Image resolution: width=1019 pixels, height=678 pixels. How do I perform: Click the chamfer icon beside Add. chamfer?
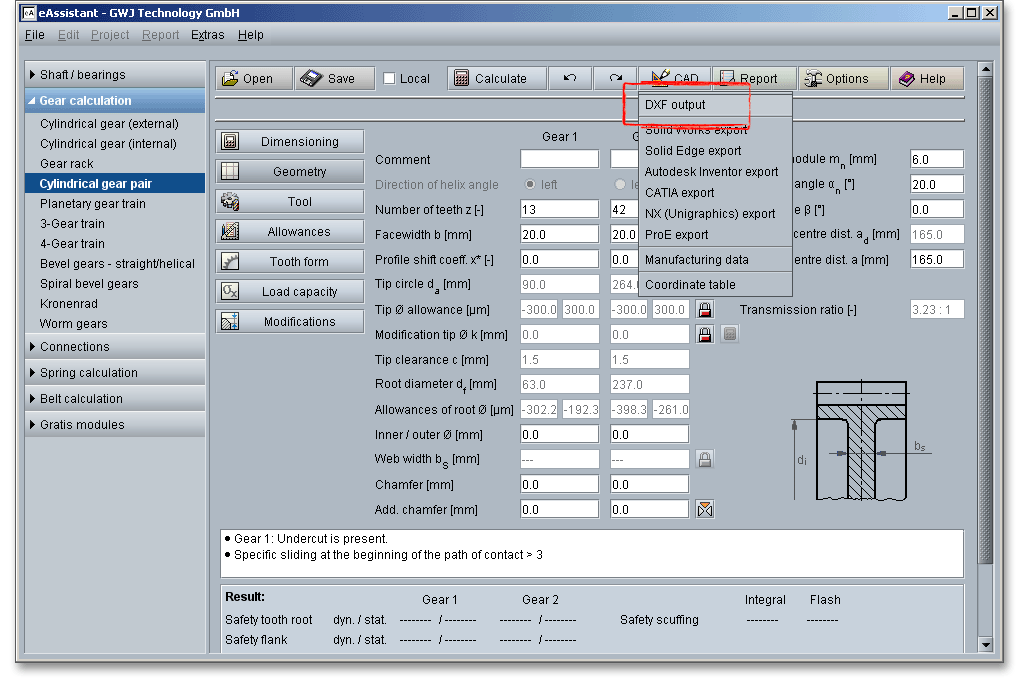(x=704, y=510)
